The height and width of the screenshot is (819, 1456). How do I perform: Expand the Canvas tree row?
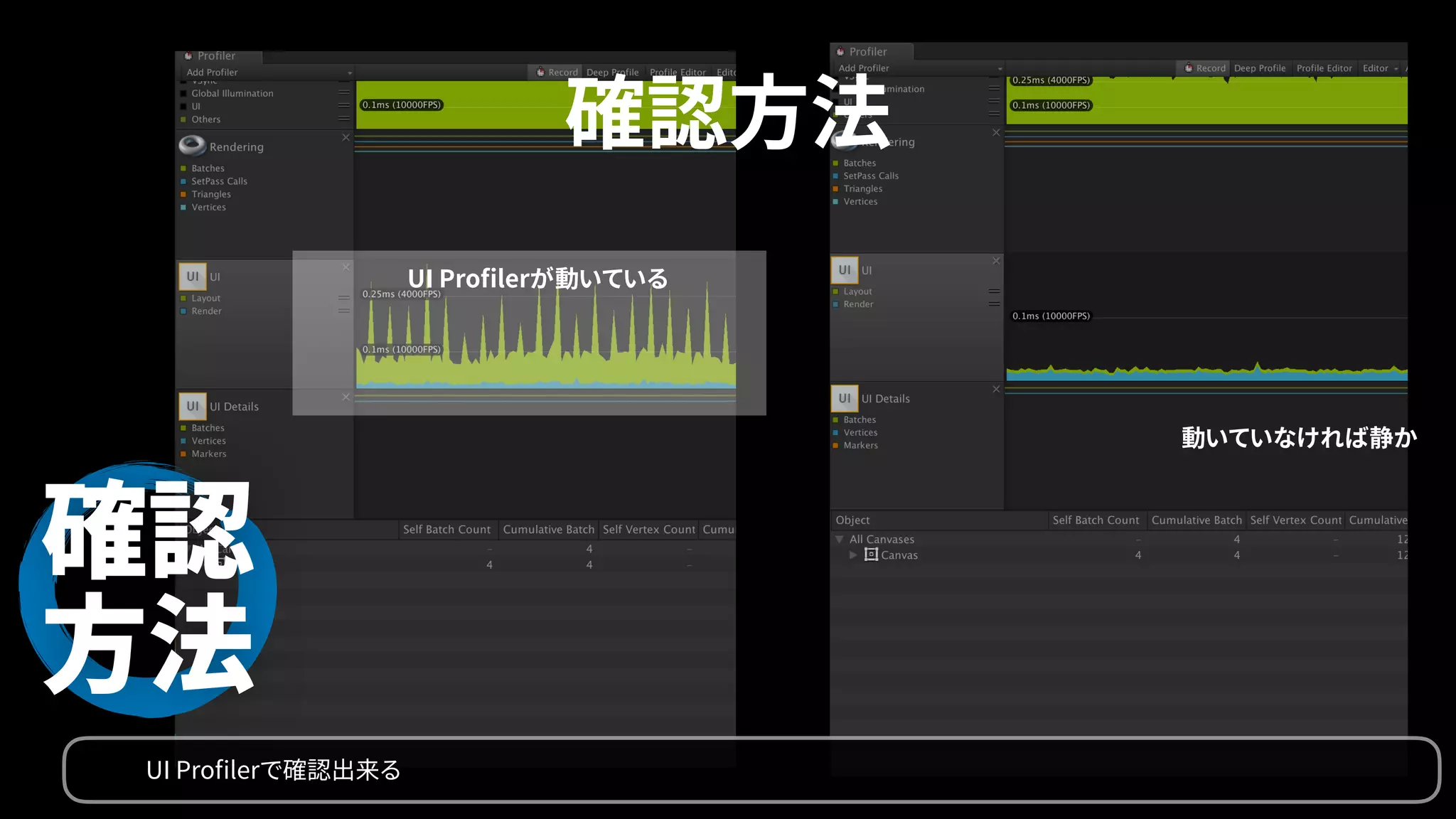click(853, 555)
